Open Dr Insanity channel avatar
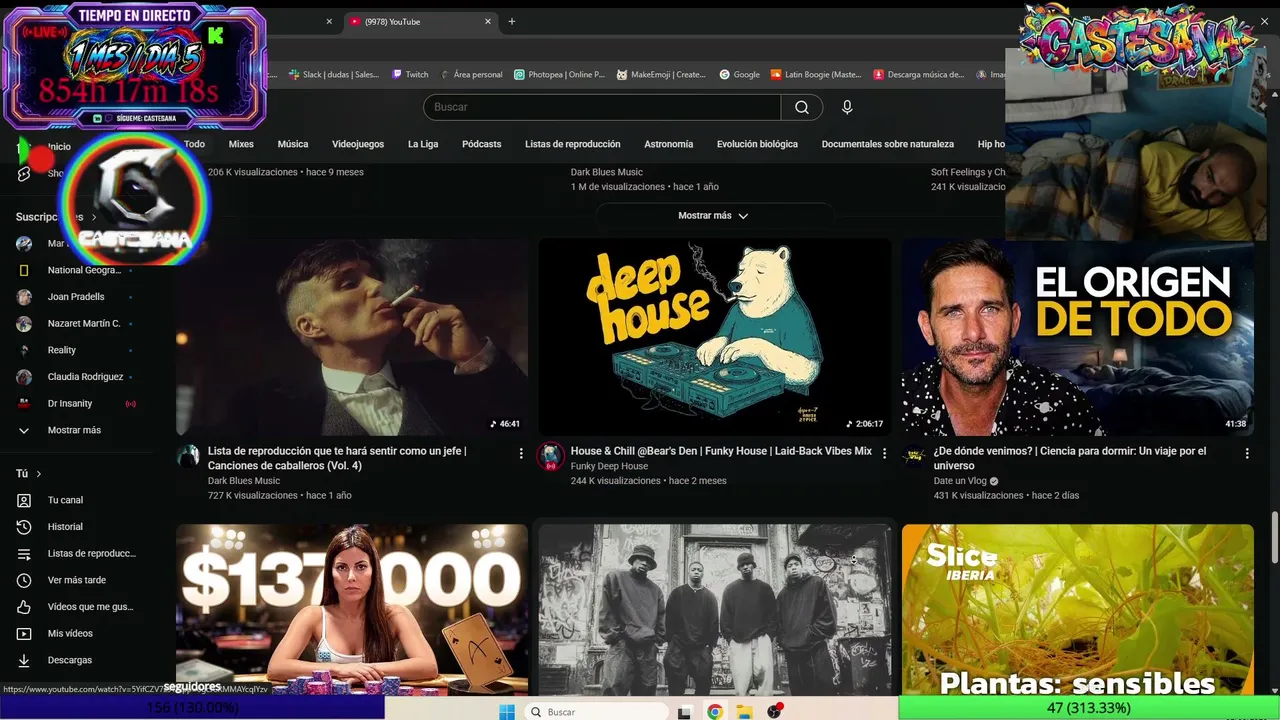1280x720 pixels. 24,404
